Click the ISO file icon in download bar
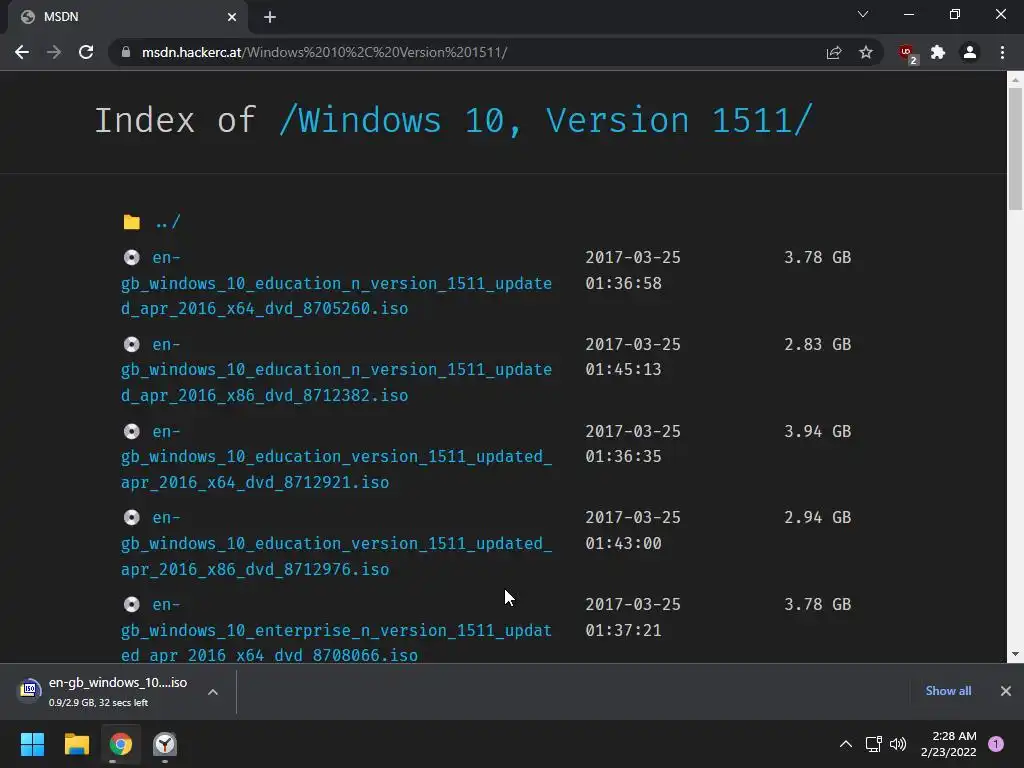 click(29, 689)
